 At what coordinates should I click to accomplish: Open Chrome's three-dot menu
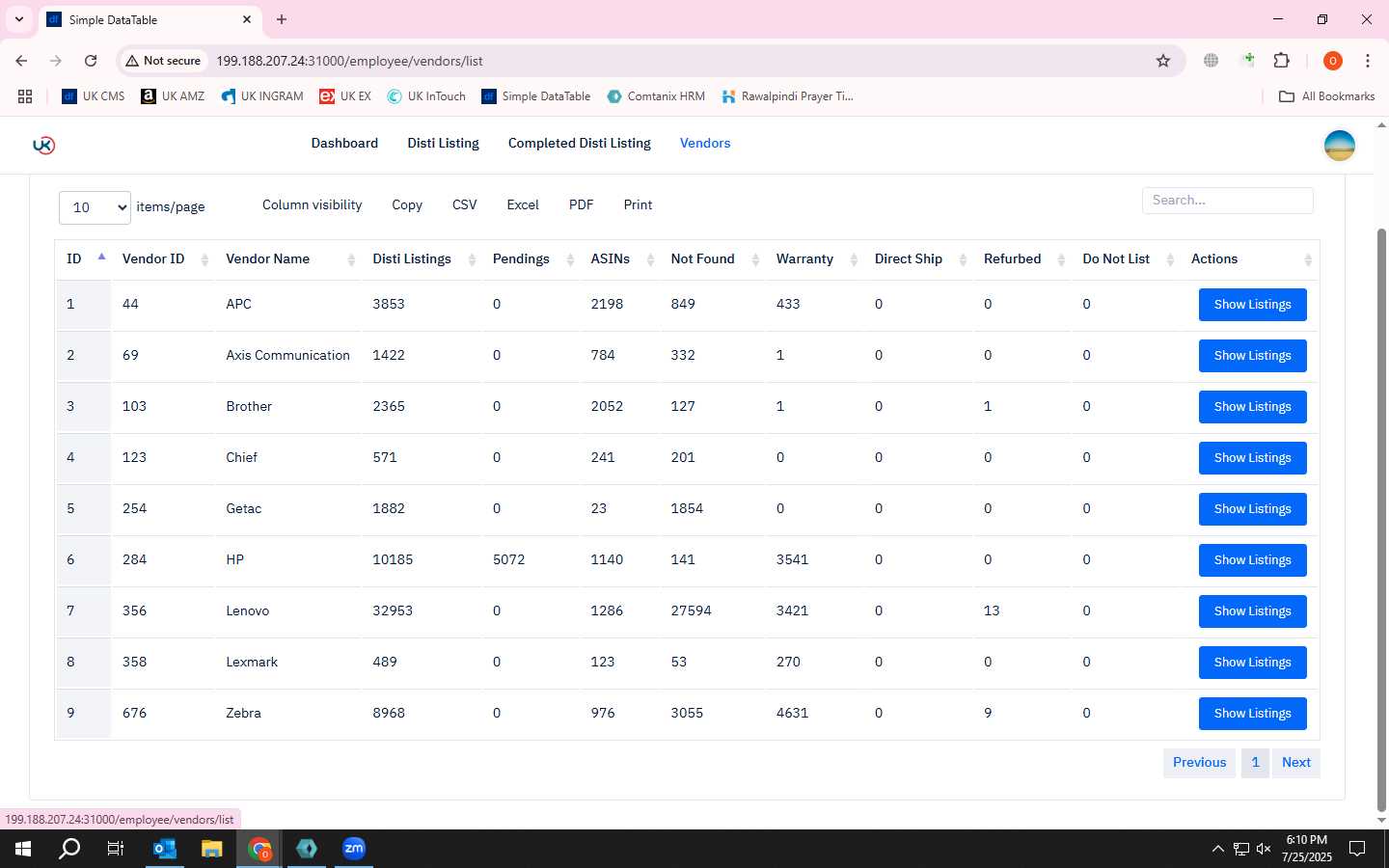point(1368,61)
